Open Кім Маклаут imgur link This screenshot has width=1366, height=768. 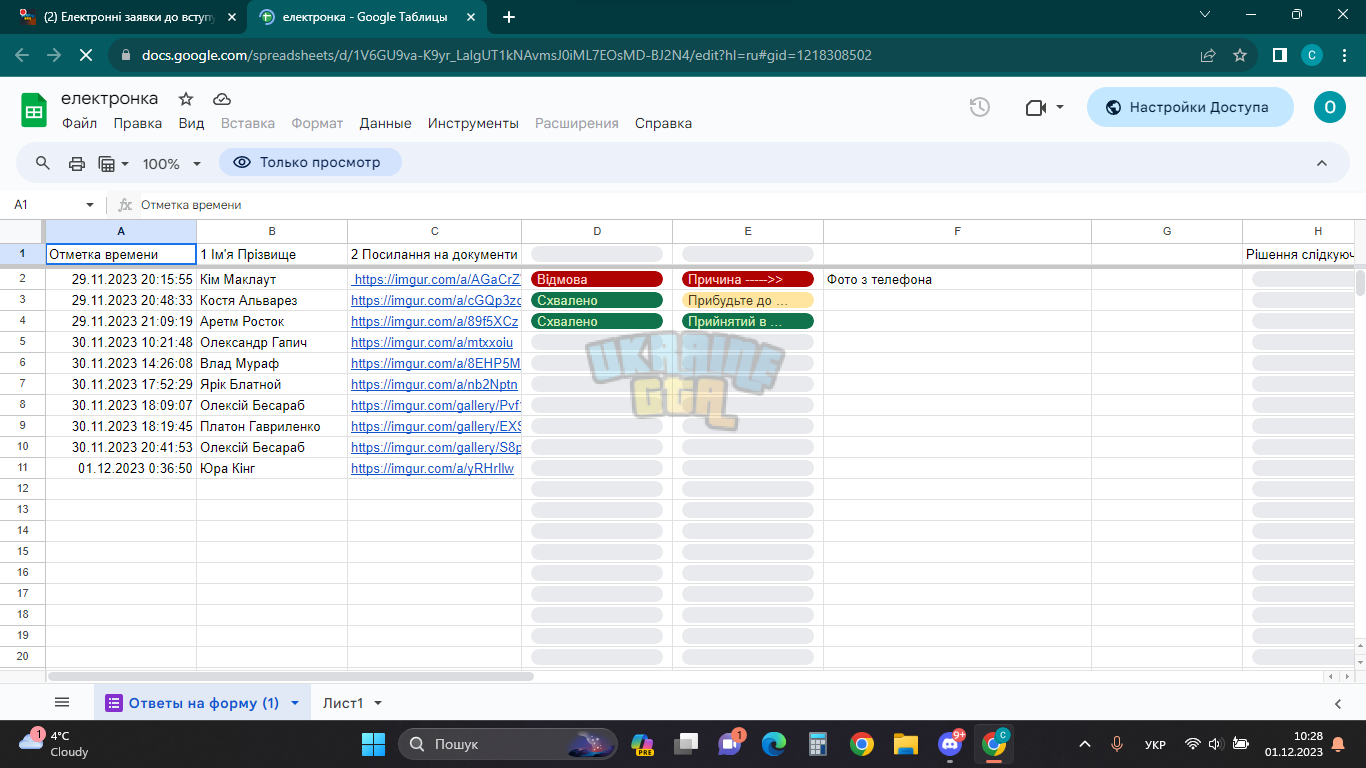[x=438, y=280]
